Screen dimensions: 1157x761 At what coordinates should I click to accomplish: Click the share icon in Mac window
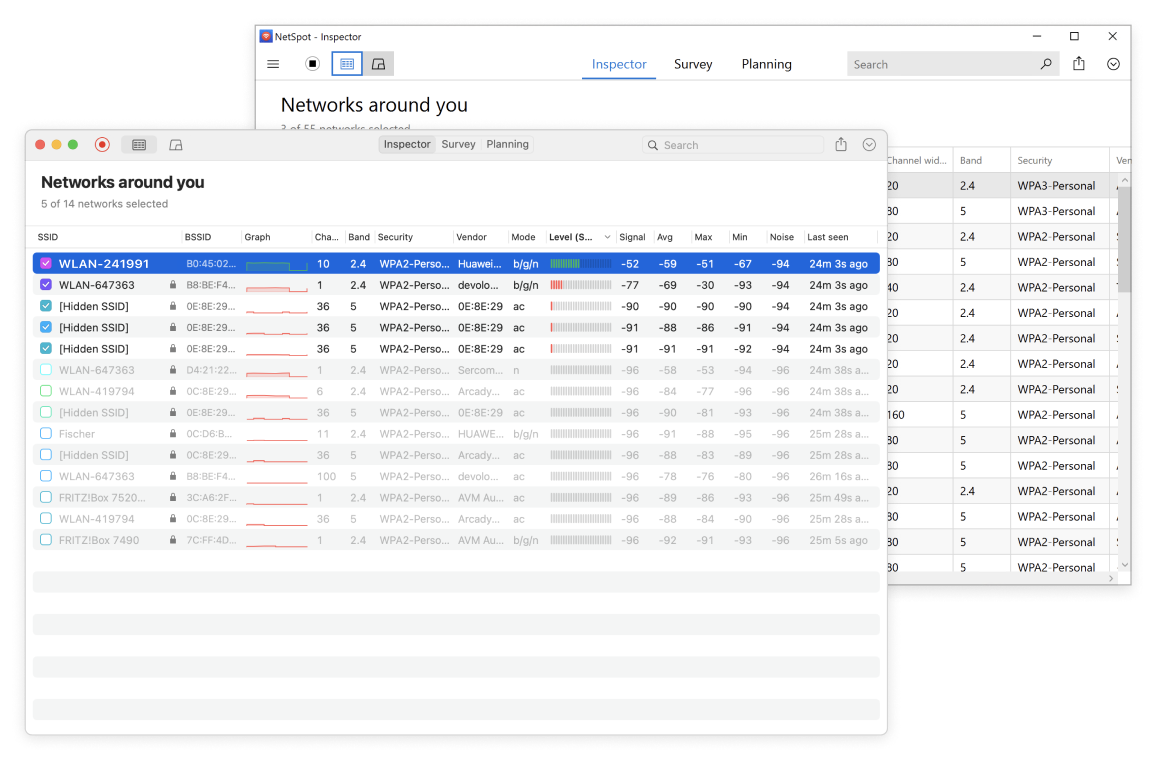[841, 145]
